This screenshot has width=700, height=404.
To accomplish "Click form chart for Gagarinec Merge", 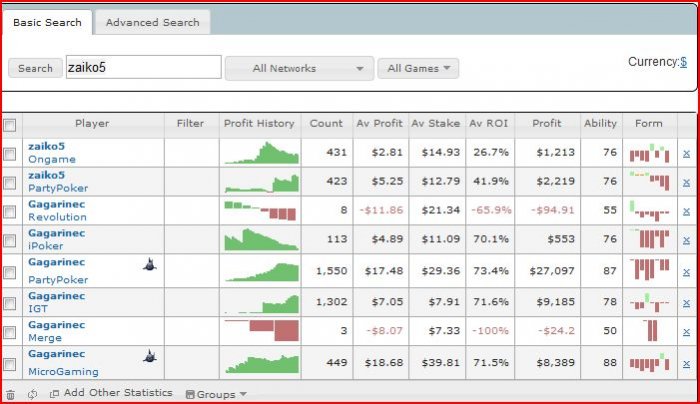I will click(650, 330).
